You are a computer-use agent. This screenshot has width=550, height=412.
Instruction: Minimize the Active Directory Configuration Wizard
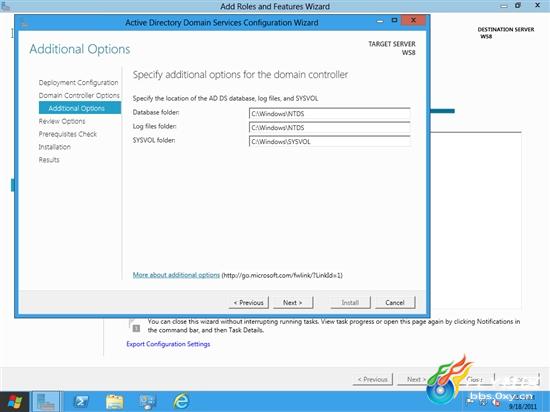coord(380,21)
